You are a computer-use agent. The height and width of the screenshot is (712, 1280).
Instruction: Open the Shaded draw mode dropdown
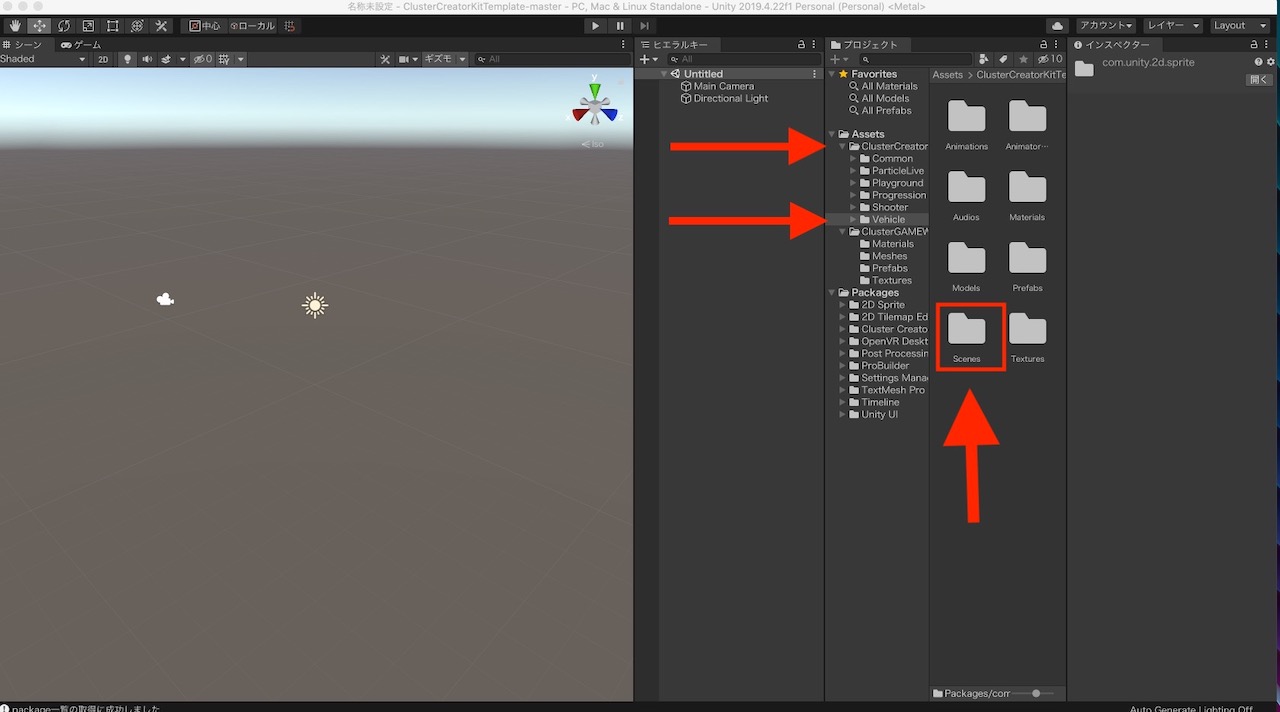tap(40, 59)
